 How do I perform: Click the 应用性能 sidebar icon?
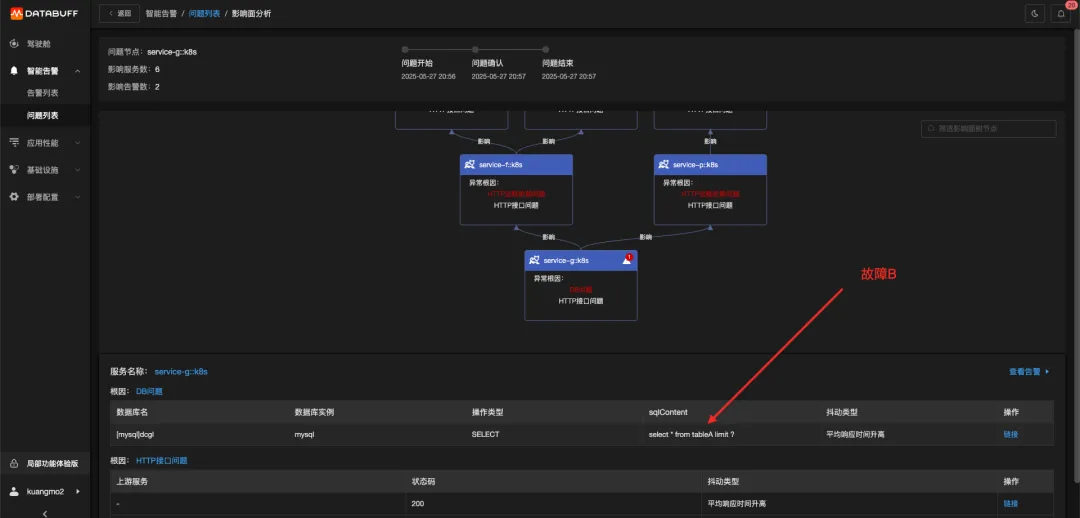click(x=14, y=143)
